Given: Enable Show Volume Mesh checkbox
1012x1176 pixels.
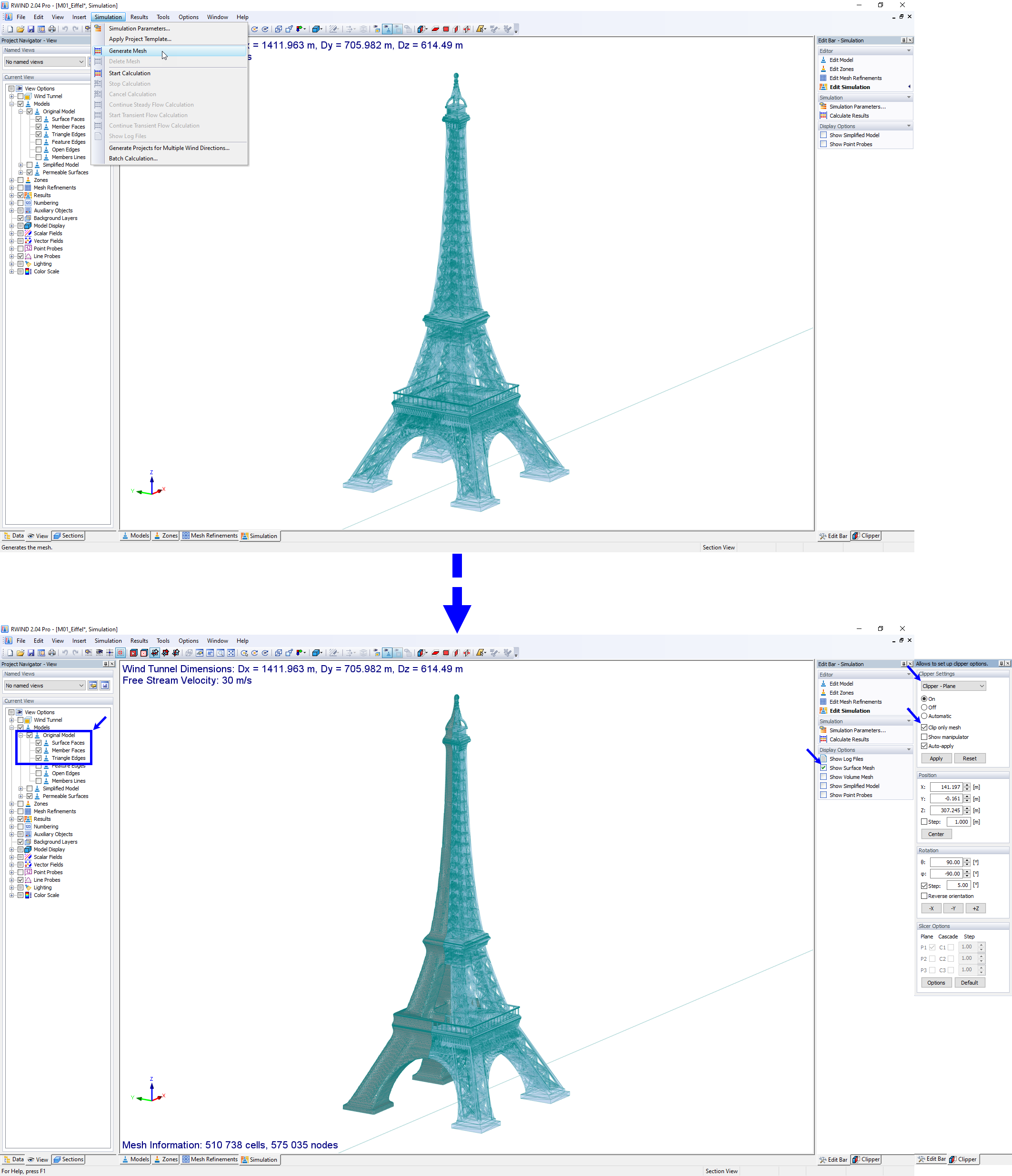Looking at the screenshot, I should tap(823, 777).
